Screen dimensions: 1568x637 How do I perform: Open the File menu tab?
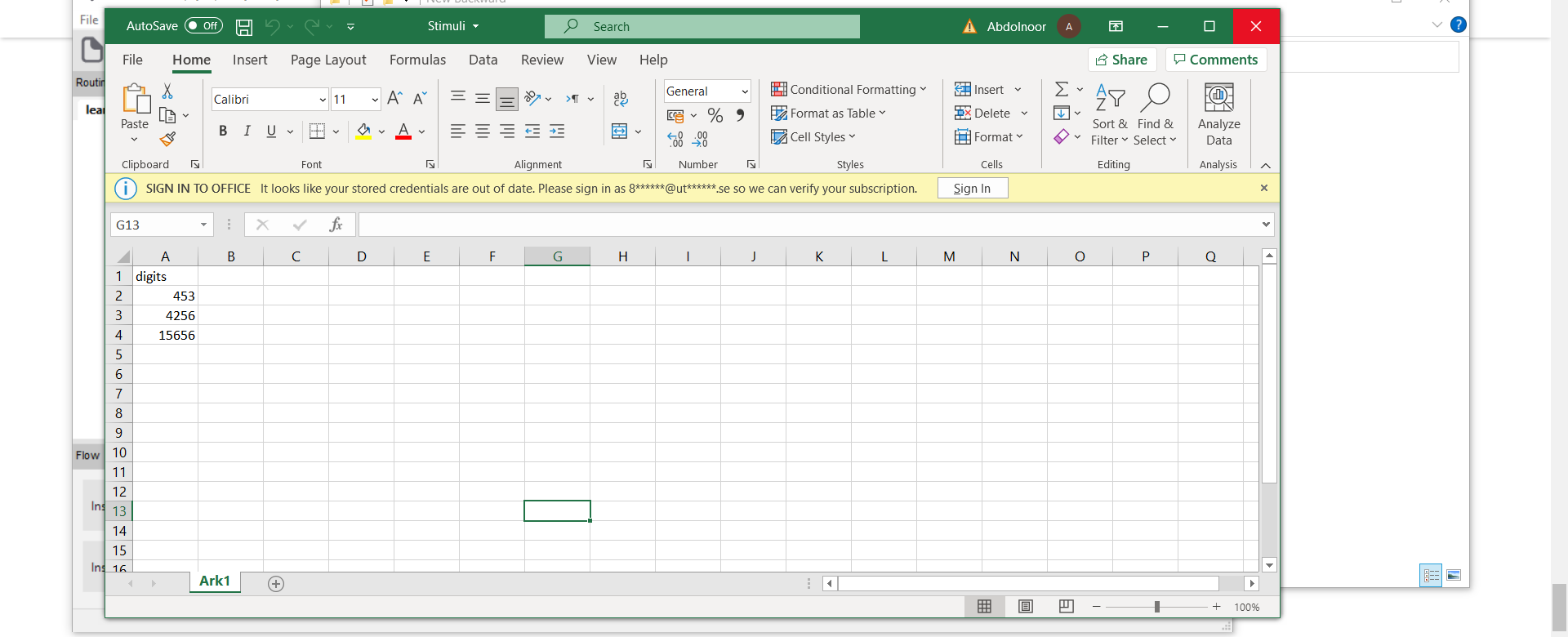pos(132,60)
